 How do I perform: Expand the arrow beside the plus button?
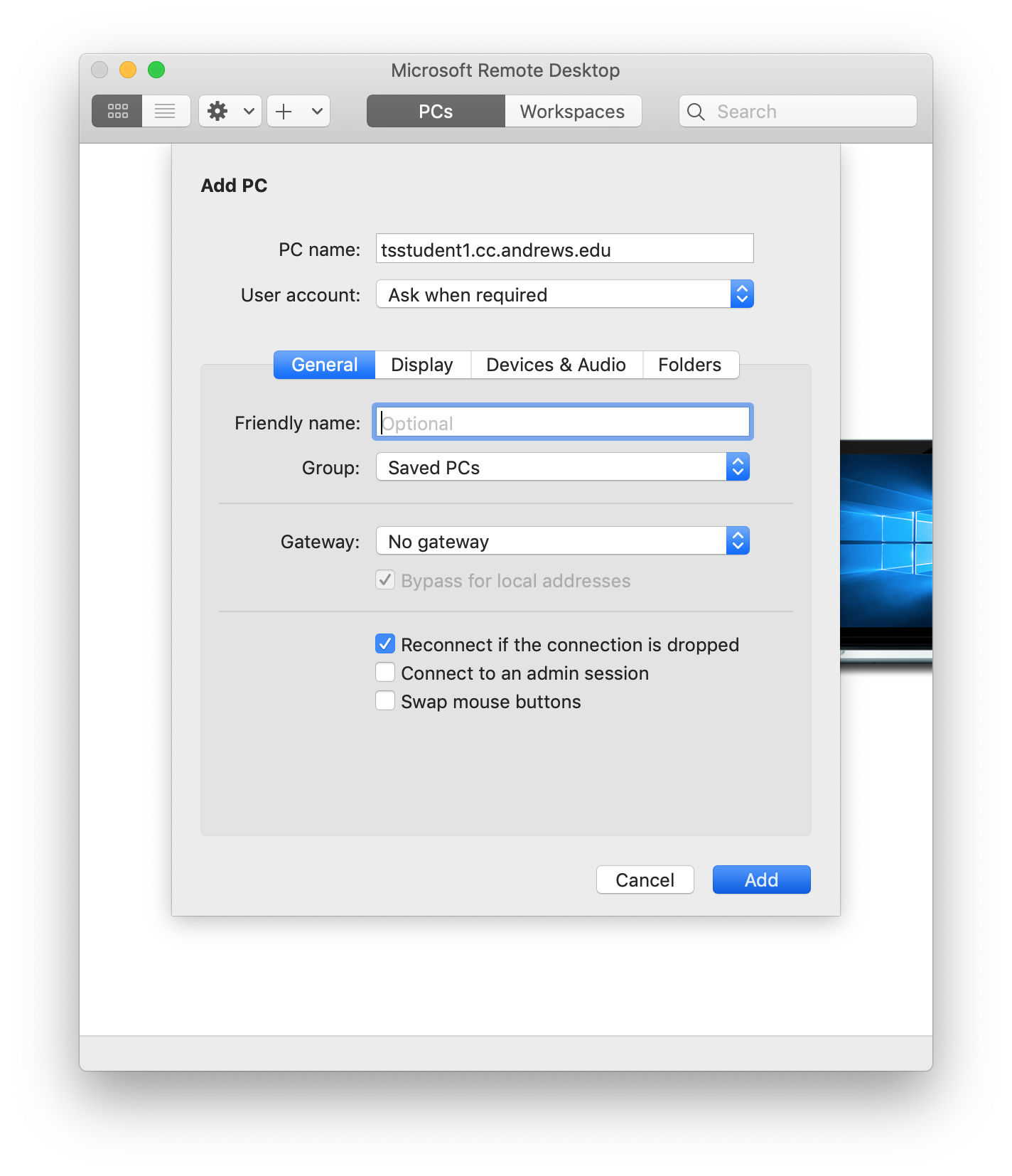pos(317,111)
